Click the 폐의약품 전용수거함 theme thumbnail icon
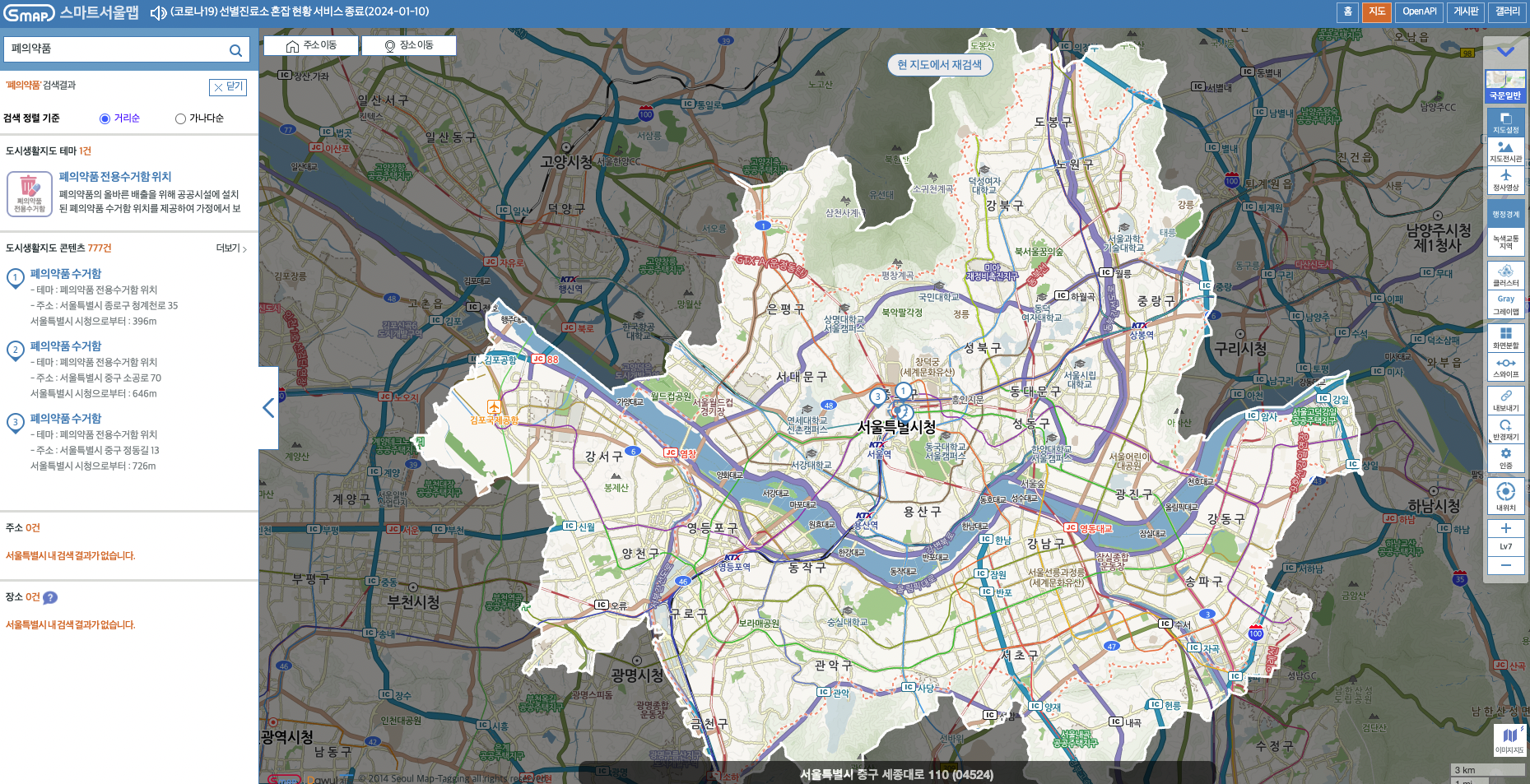The image size is (1530, 784). click(x=30, y=194)
